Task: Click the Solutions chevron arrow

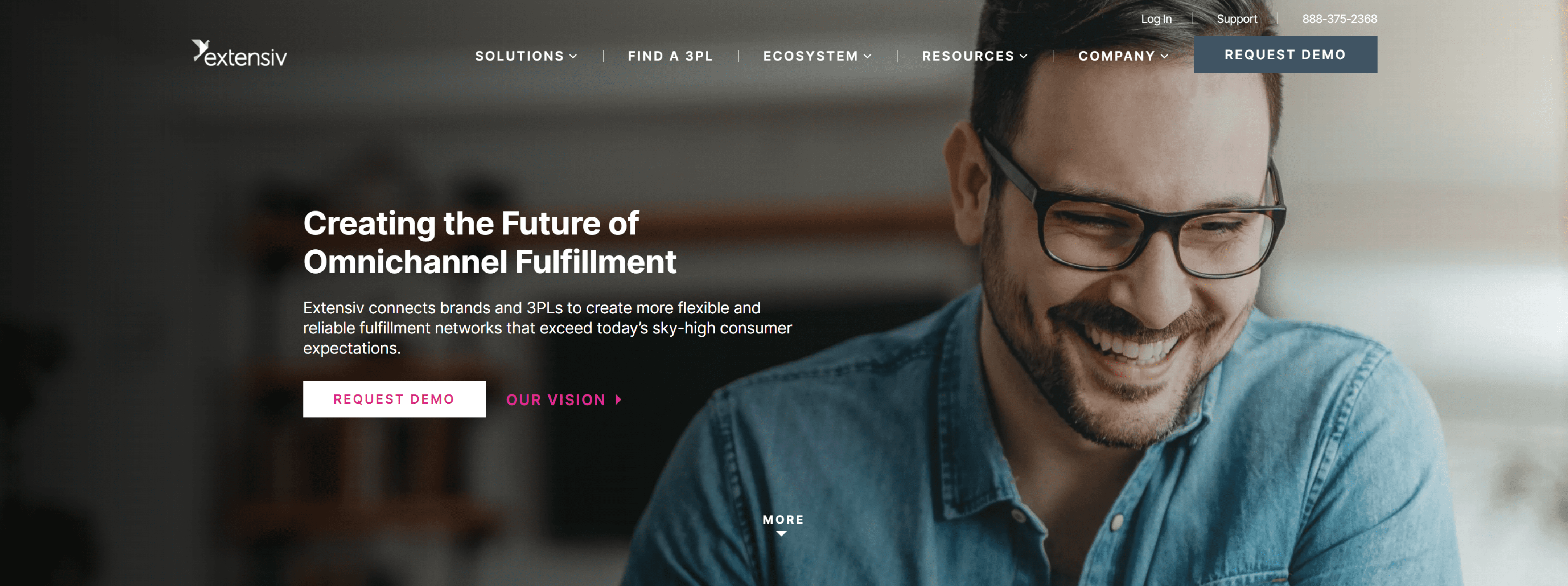Action: point(573,56)
